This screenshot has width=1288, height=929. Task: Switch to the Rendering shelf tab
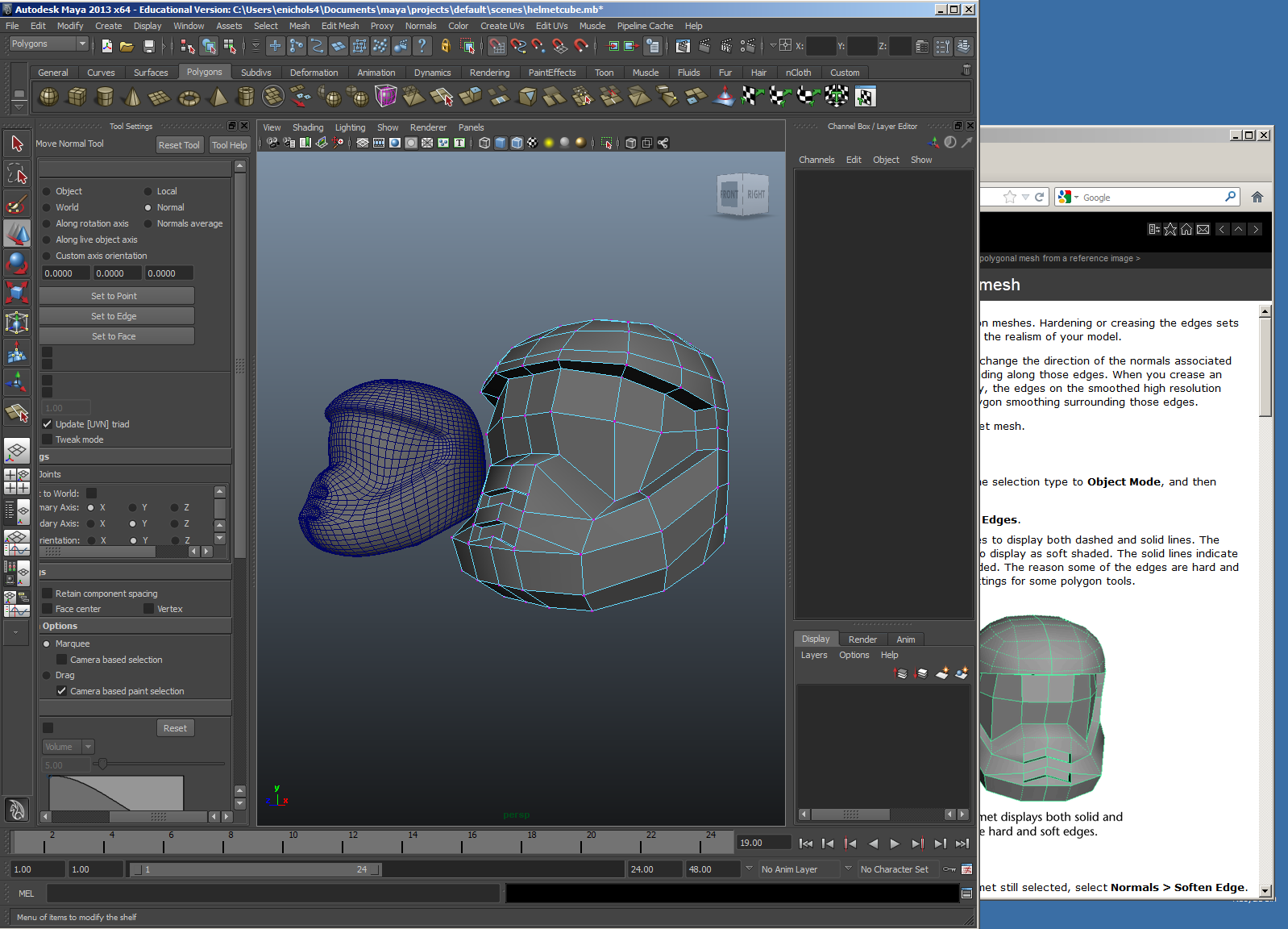pos(489,73)
